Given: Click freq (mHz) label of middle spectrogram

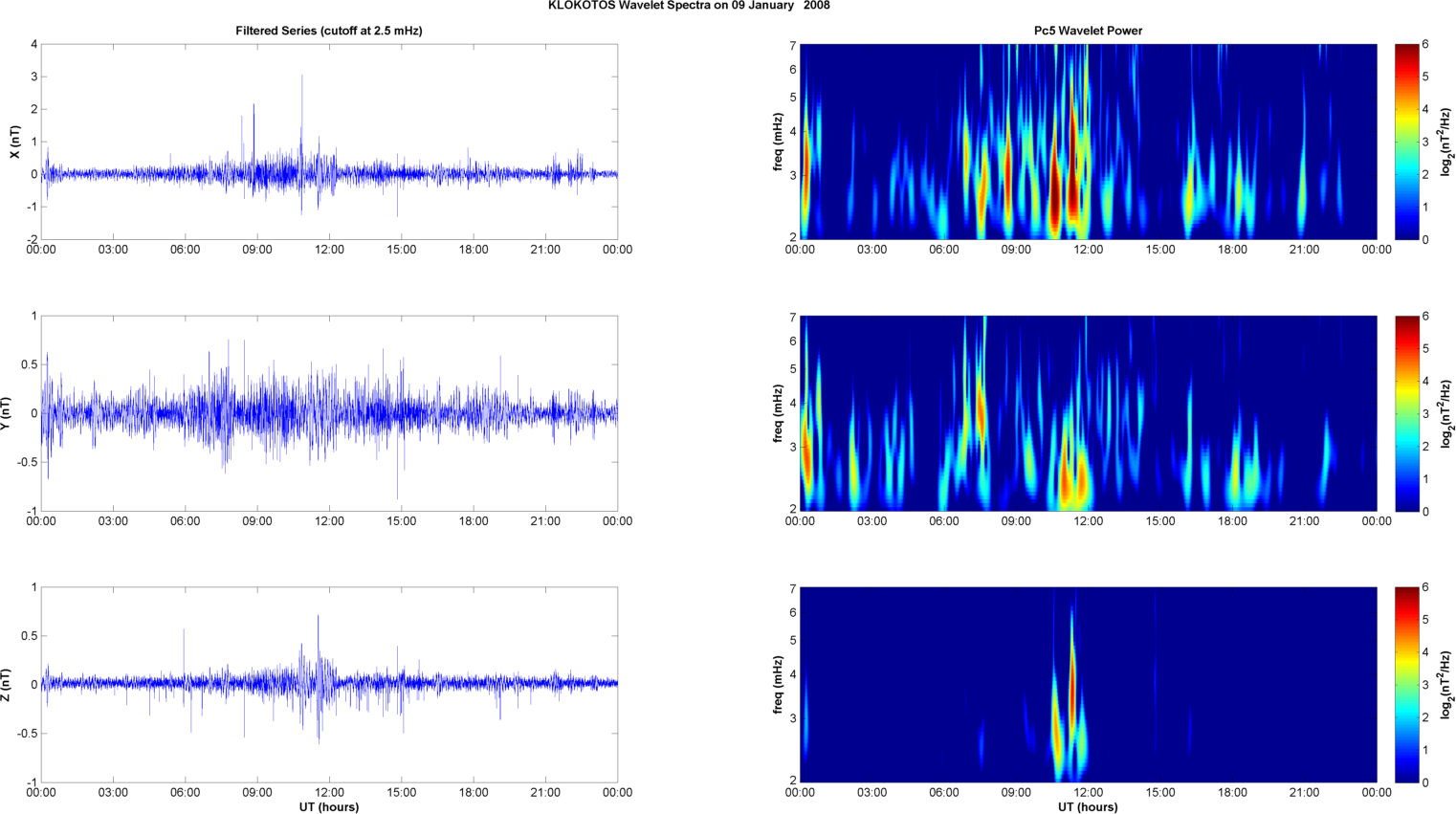Looking at the screenshot, I should pos(779,413).
